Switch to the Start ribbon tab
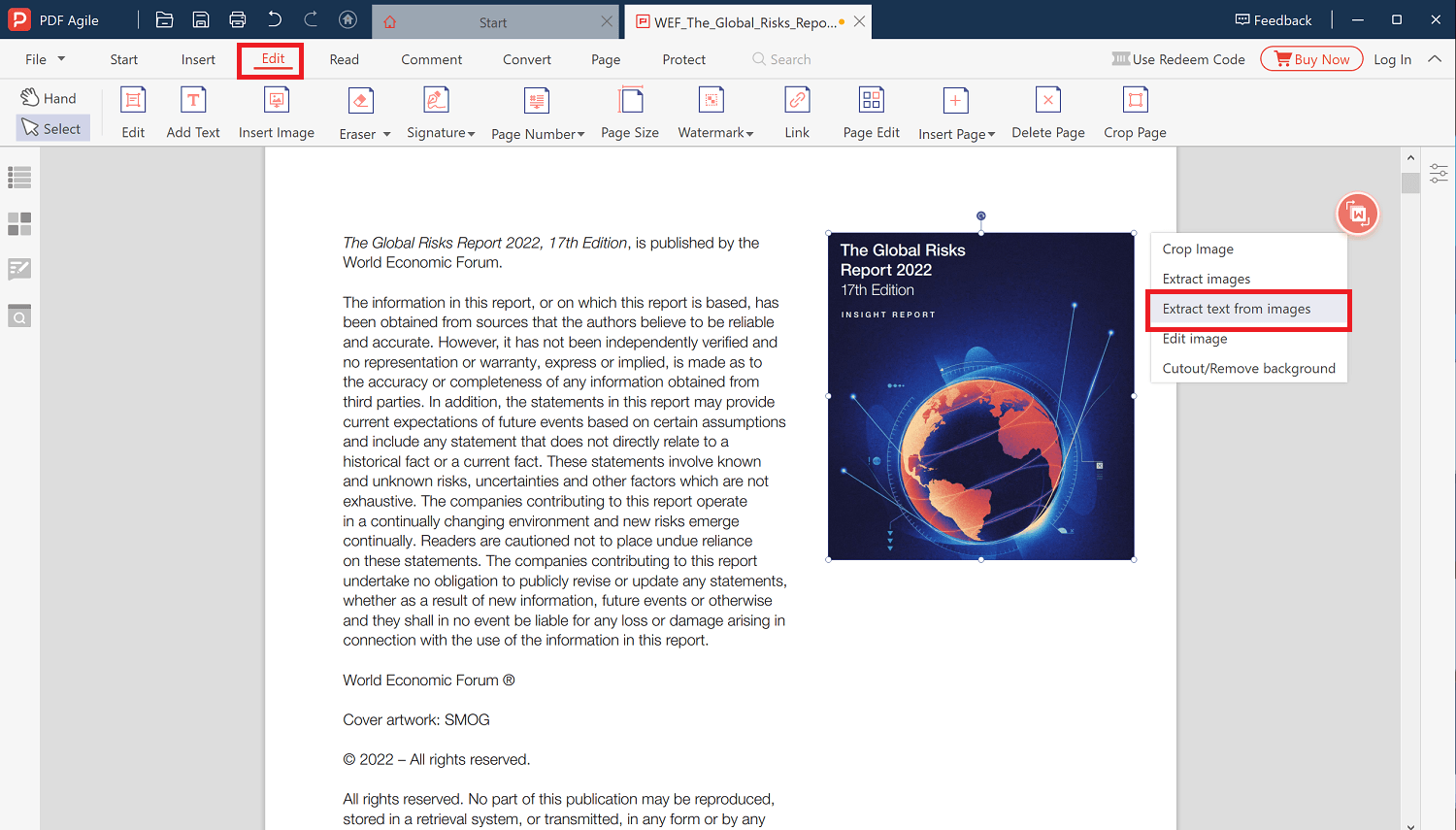Screen dimensions: 1456x830 point(124,59)
